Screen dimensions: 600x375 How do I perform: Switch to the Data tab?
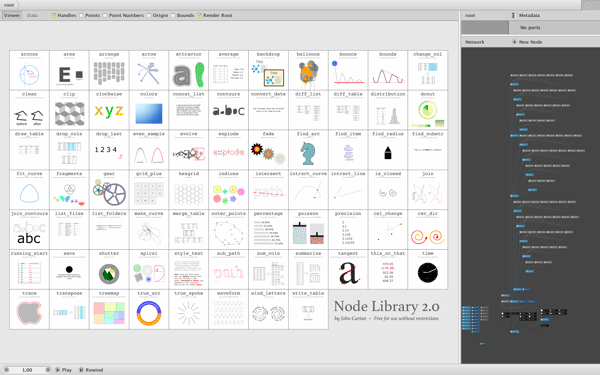(32, 15)
